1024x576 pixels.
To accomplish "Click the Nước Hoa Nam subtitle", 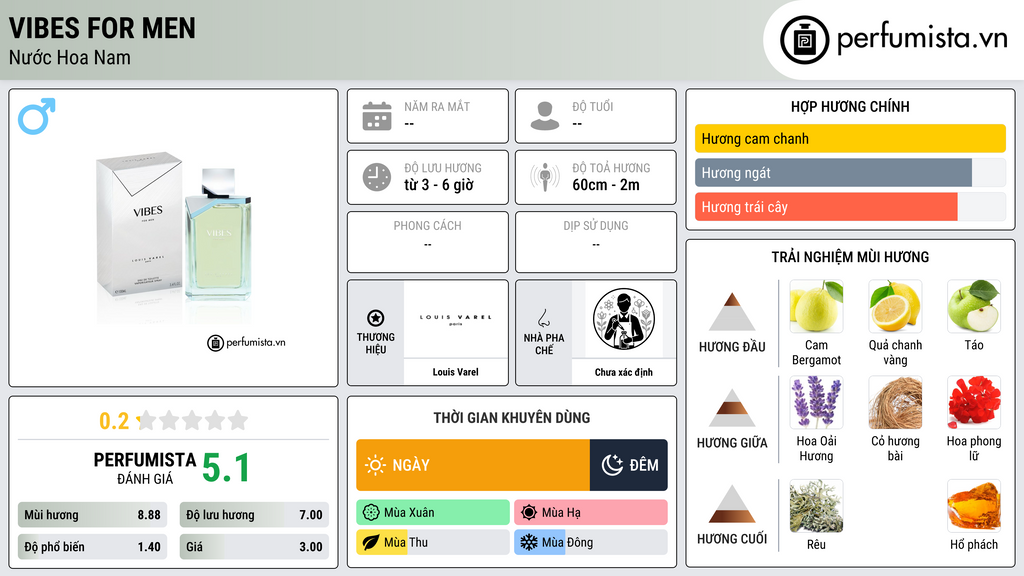I will (x=69, y=57).
